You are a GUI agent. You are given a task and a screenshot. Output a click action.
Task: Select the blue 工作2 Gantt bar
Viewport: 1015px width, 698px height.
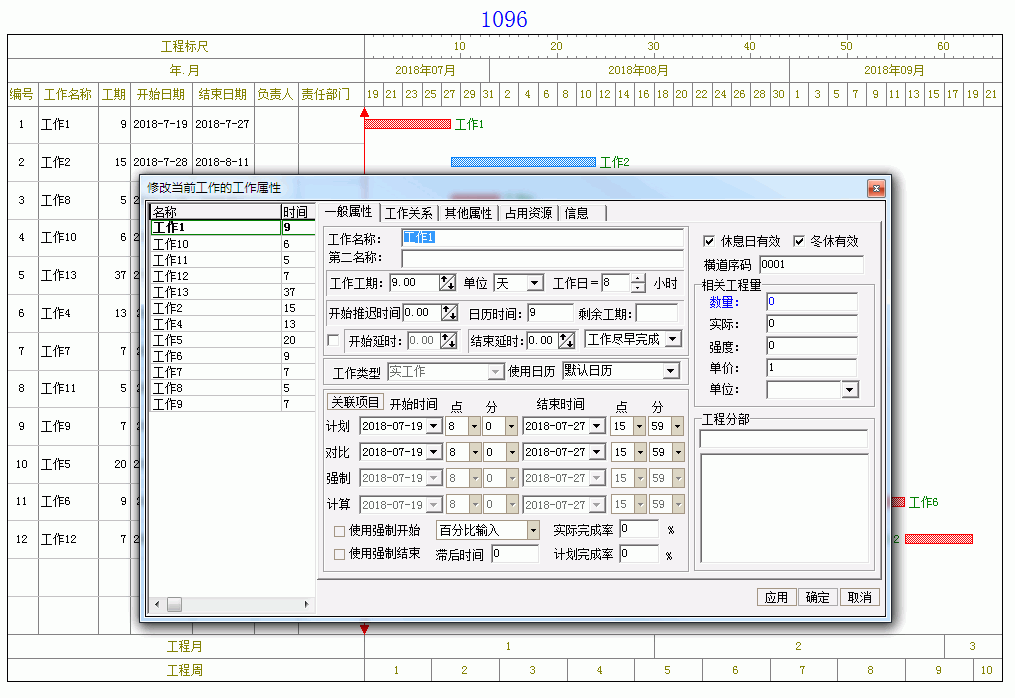[523, 162]
